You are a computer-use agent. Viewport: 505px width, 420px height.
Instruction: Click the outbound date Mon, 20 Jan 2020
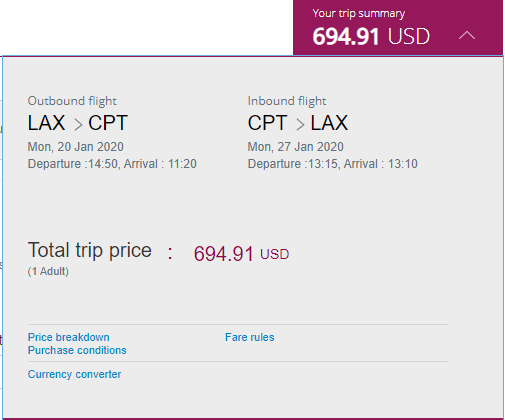pyautogui.click(x=76, y=147)
